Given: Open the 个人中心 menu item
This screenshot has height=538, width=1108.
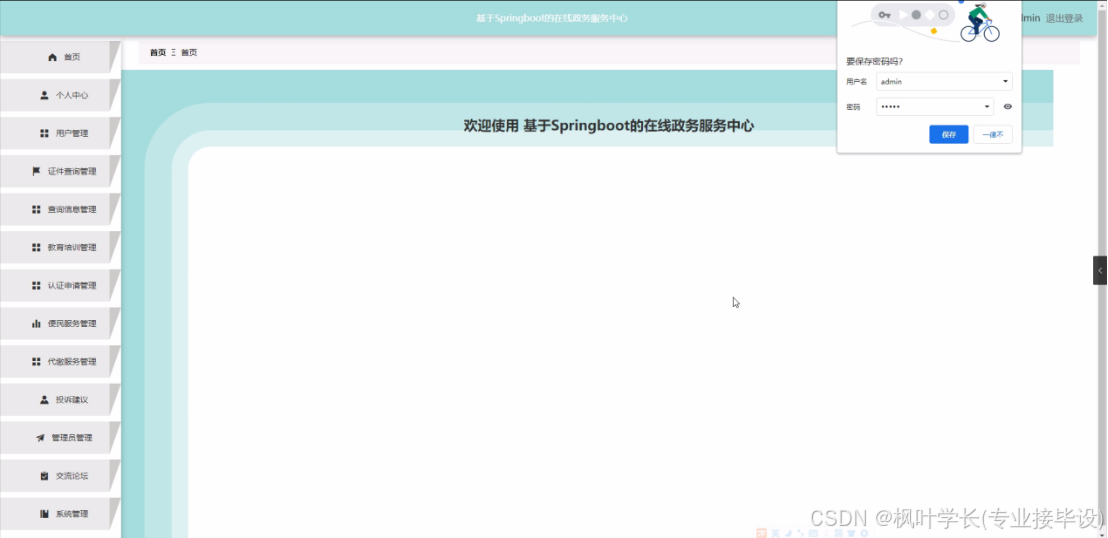Looking at the screenshot, I should (60, 95).
